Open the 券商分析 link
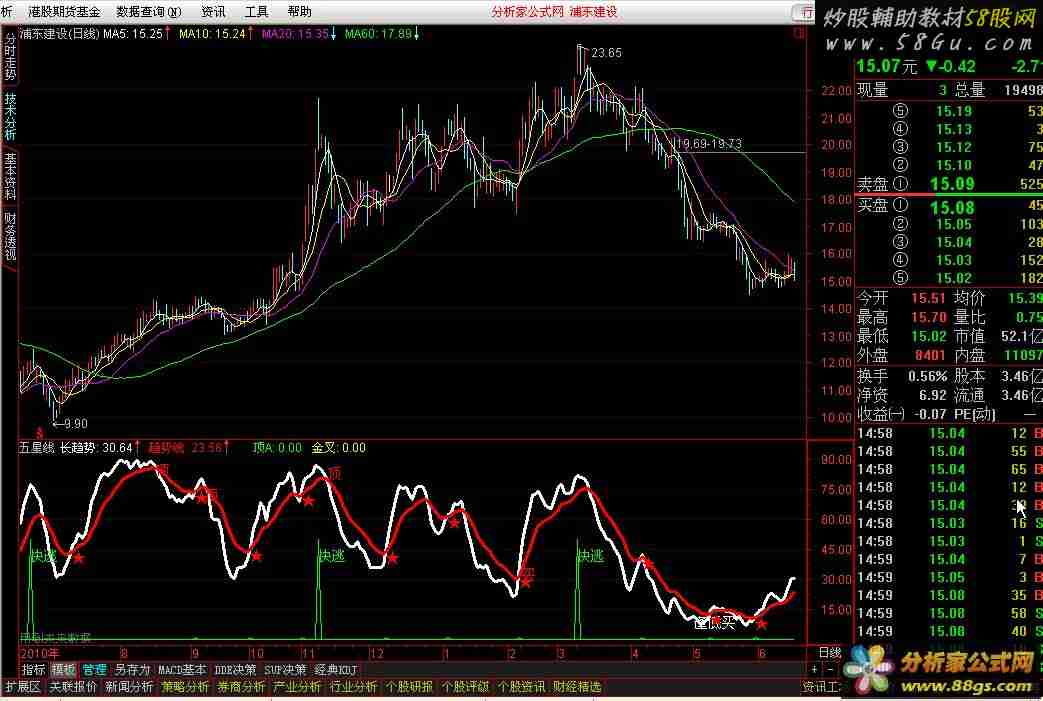 241,686
